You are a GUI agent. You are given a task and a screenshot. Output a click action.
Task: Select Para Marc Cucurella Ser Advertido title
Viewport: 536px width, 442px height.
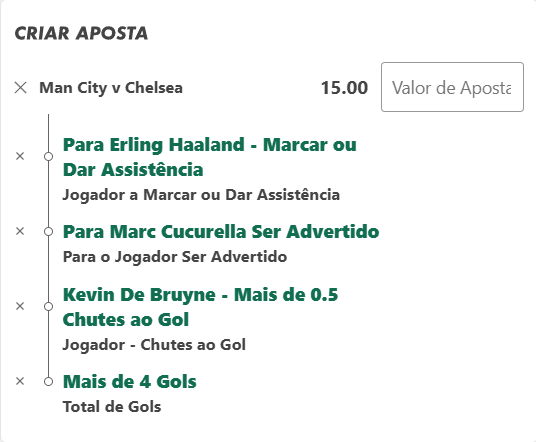coord(221,231)
